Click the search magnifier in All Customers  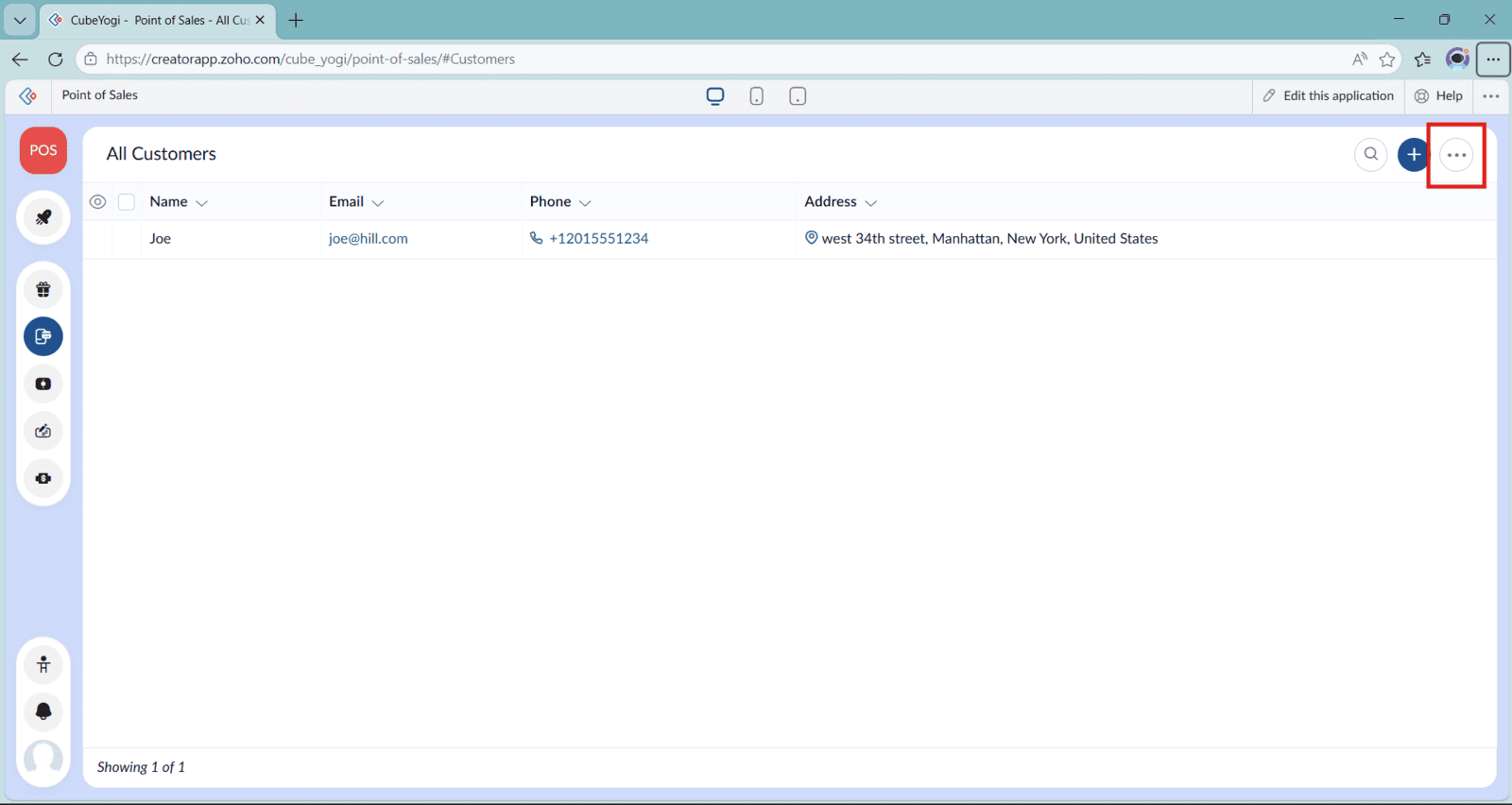tap(1370, 154)
